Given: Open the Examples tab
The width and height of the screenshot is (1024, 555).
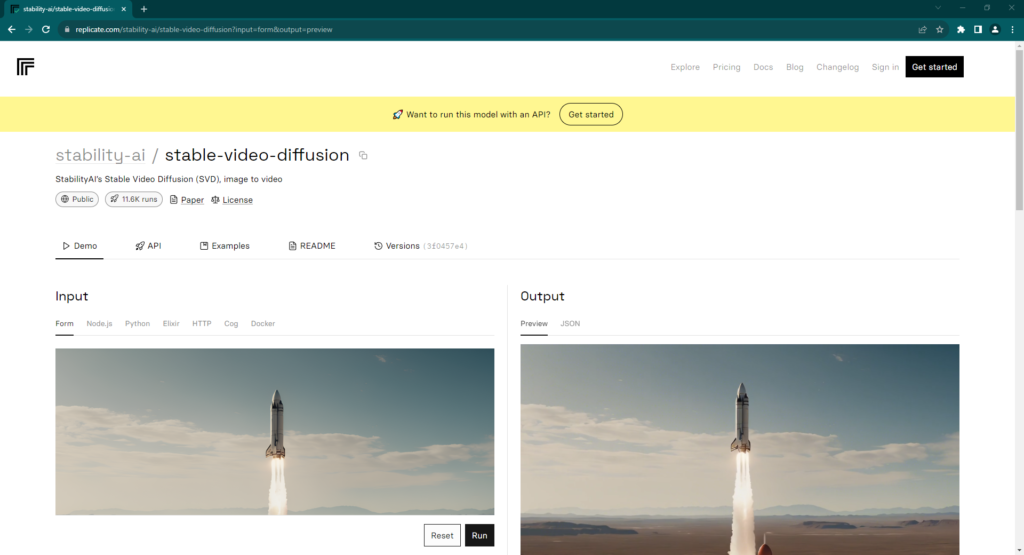Looking at the screenshot, I should tap(225, 246).
